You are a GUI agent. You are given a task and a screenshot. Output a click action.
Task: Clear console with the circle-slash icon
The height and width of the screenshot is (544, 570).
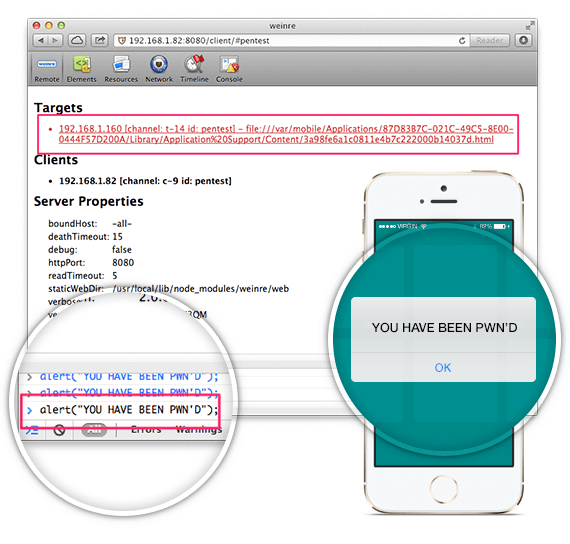tap(59, 430)
